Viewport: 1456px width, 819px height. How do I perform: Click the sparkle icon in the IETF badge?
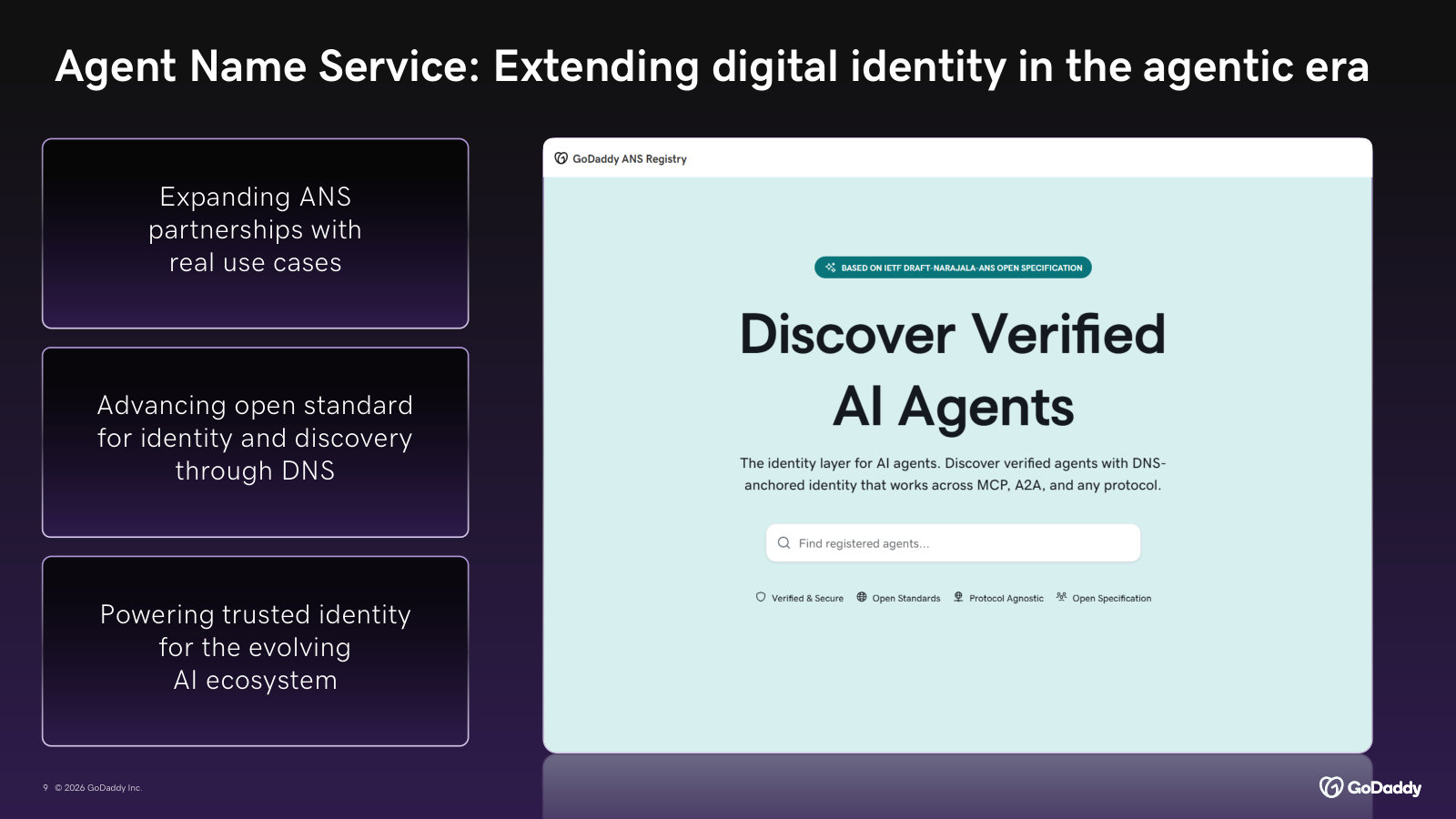tap(830, 268)
